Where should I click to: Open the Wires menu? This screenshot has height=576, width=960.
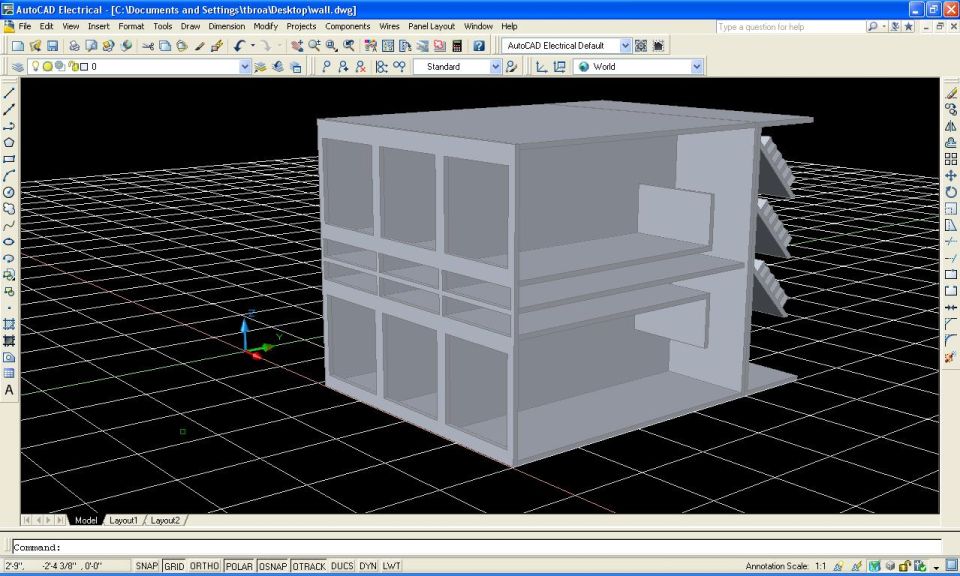[389, 26]
